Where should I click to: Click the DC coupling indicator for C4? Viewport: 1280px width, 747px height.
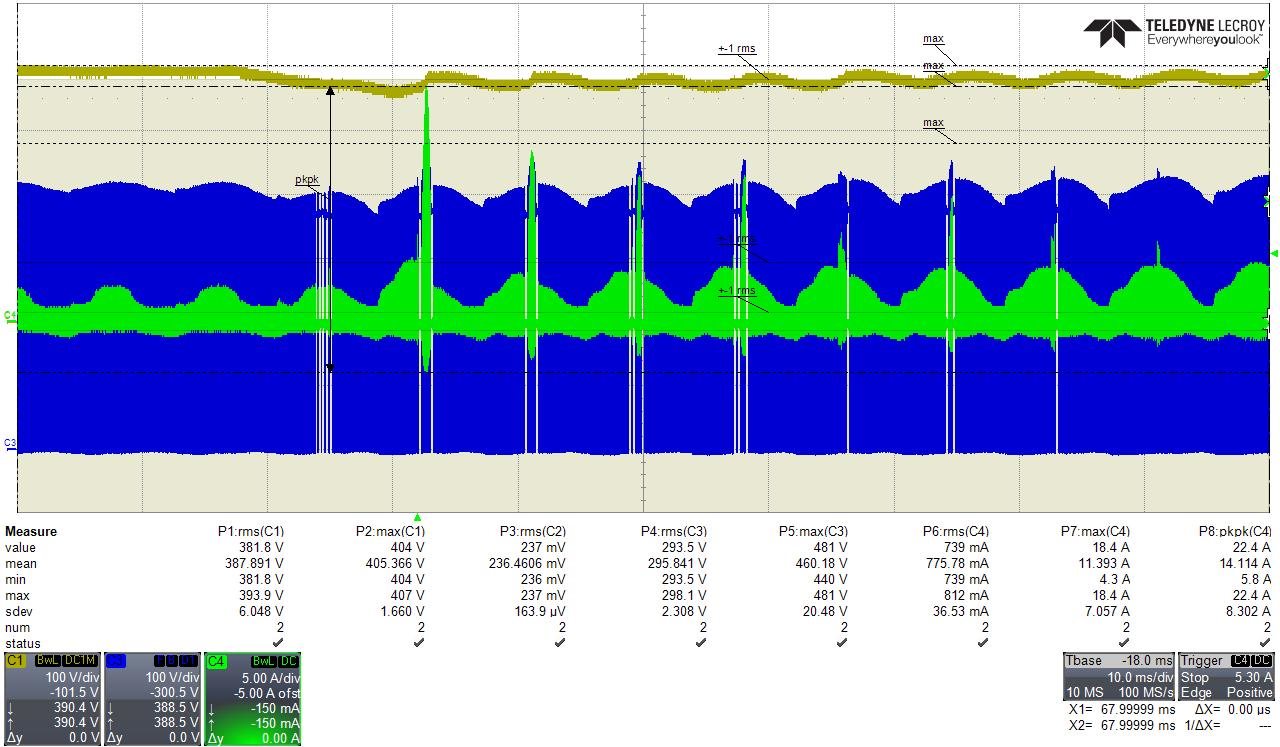click(x=288, y=661)
